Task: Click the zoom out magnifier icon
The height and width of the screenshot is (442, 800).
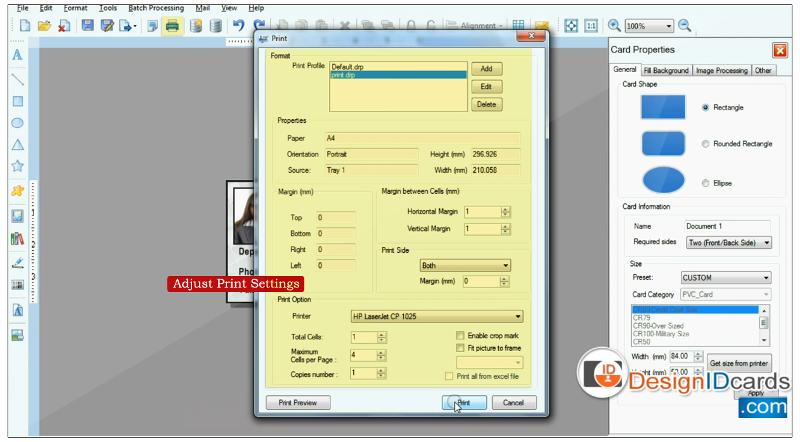Action: [x=684, y=26]
